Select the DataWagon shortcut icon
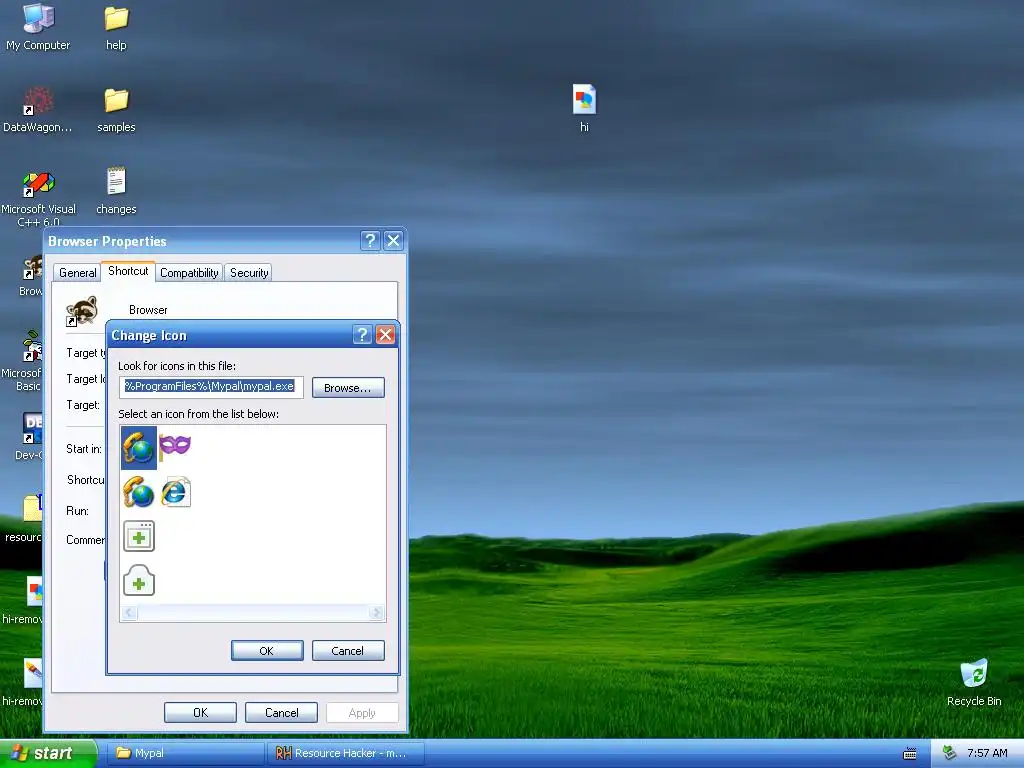Viewport: 1024px width, 768px height. (x=38, y=110)
